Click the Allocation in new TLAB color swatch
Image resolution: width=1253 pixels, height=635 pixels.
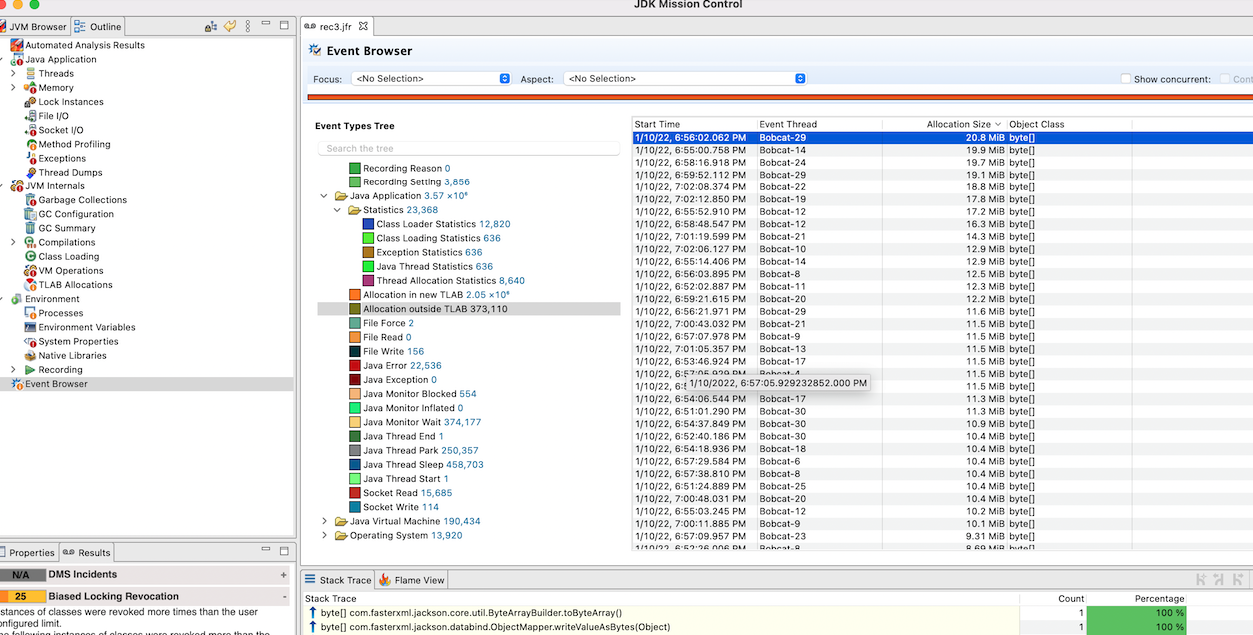[355, 295]
